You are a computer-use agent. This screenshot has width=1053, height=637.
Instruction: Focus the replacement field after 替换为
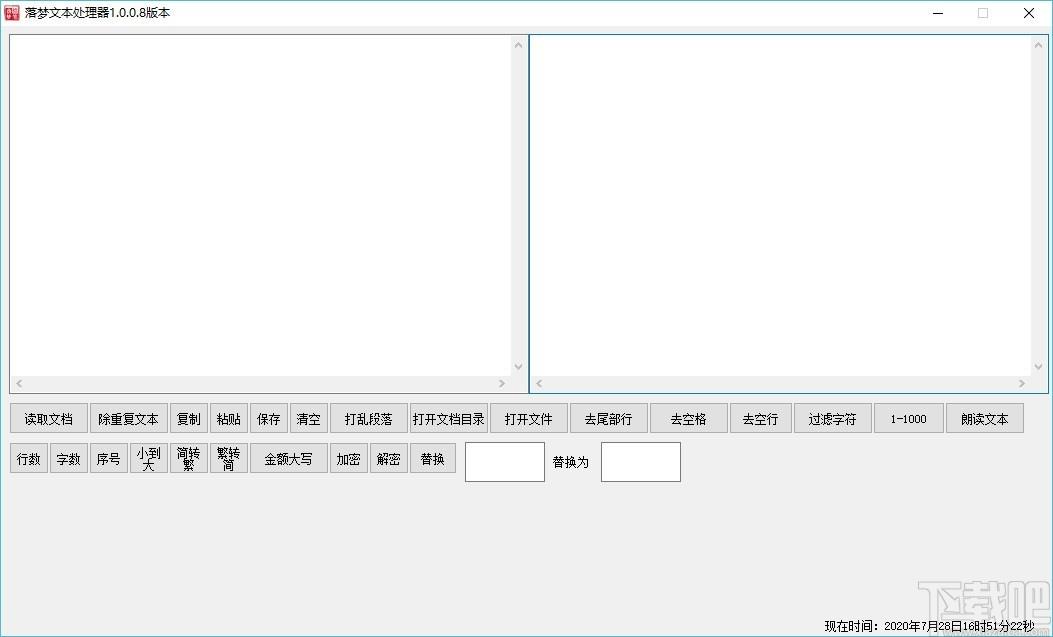coord(641,462)
